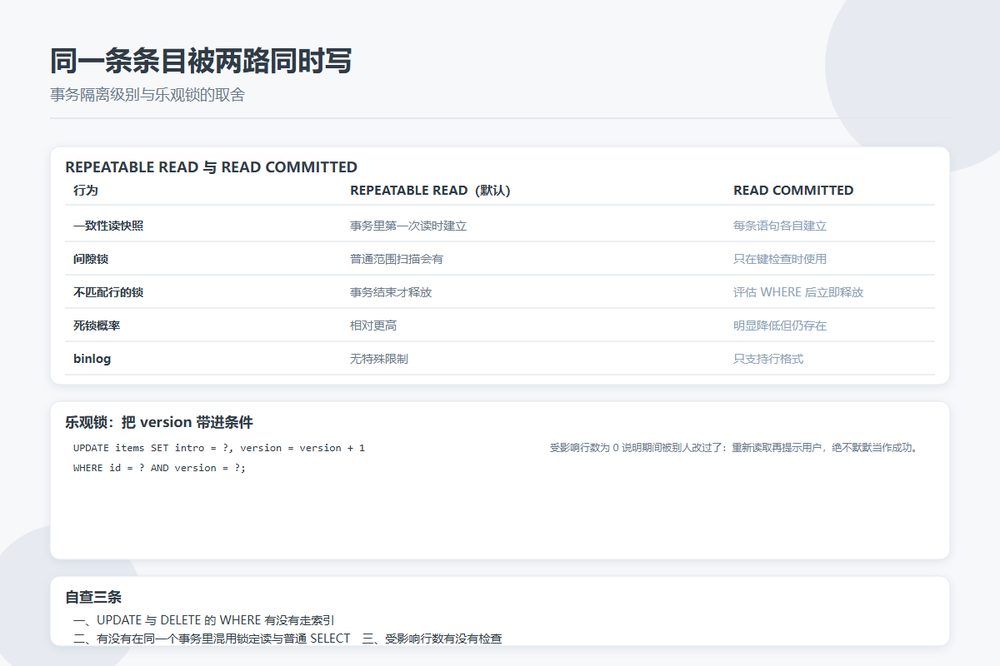Select the 不匹配行的锁 row label
Image resolution: width=1000 pixels, height=666 pixels.
click(x=108, y=292)
